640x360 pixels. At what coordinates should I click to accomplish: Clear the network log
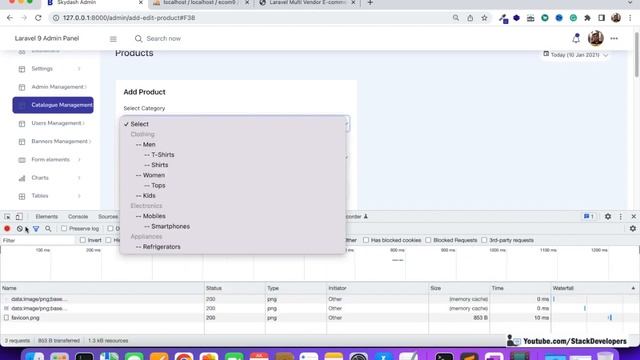pos(19,229)
